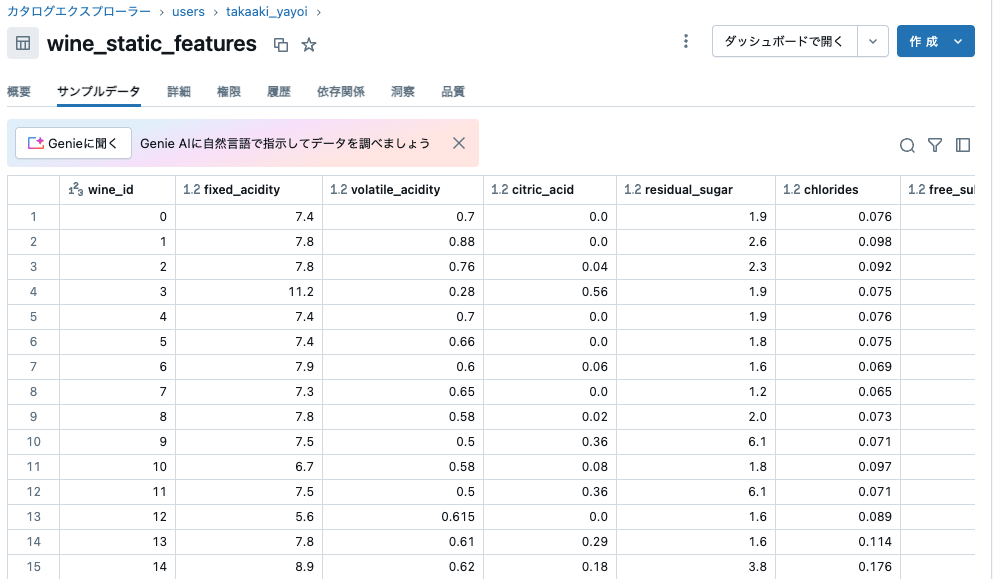
Task: Click the filter funnel icon above the table
Action: 934,145
